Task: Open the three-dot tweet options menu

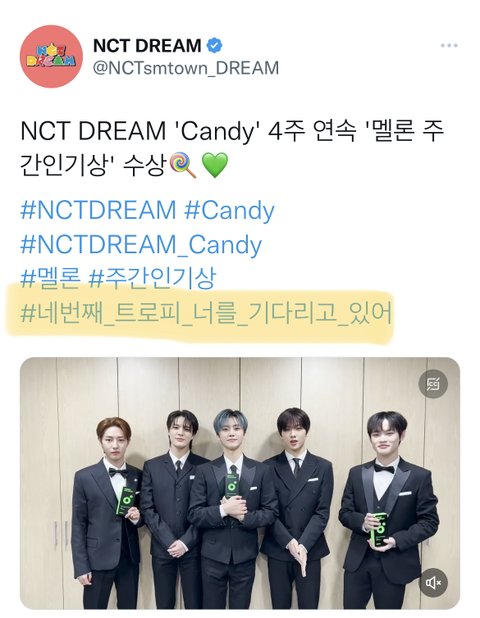Action: pos(449,45)
